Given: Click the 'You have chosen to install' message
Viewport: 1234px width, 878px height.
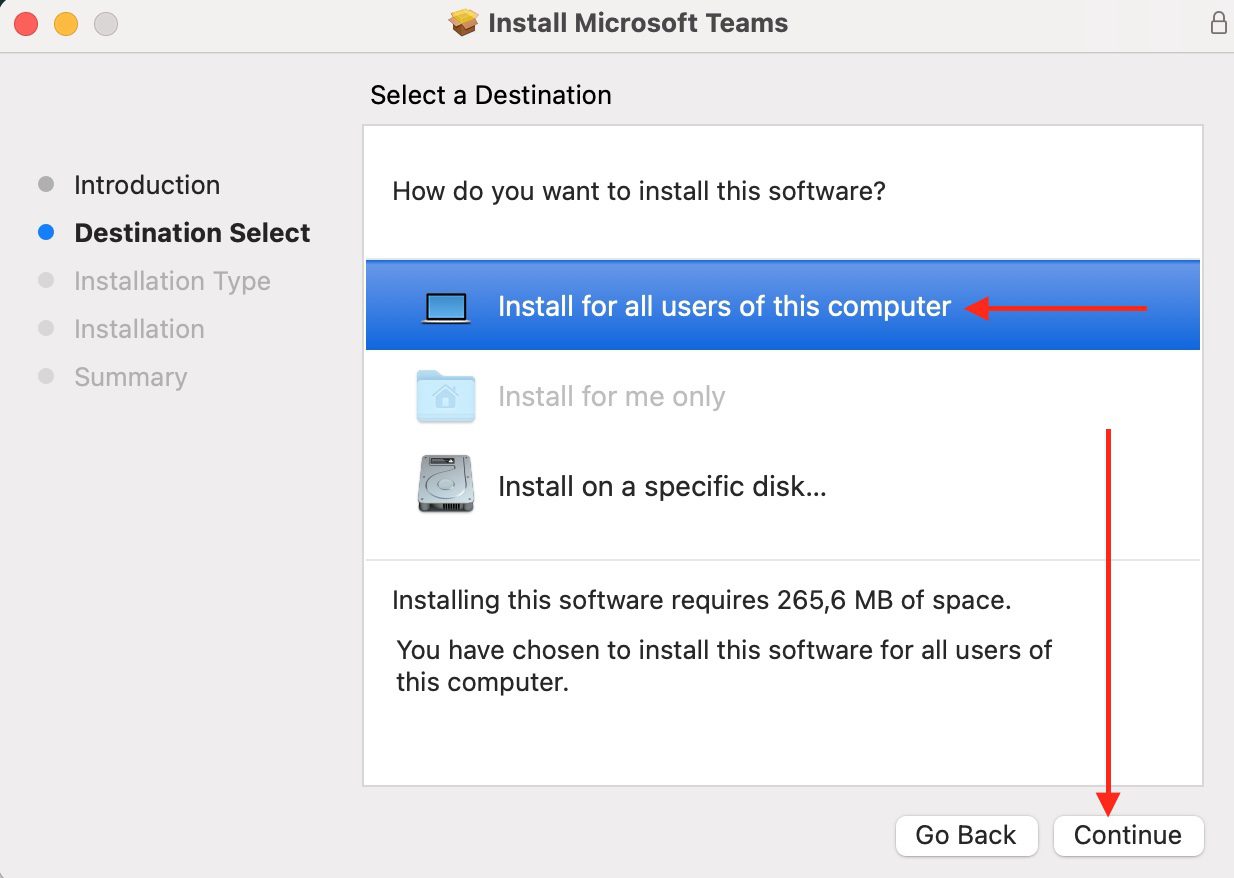Looking at the screenshot, I should pos(724,666).
